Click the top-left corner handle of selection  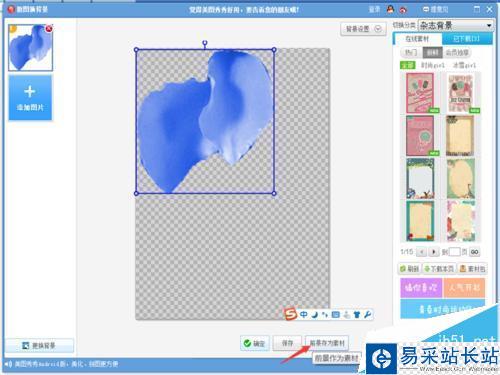coord(136,50)
